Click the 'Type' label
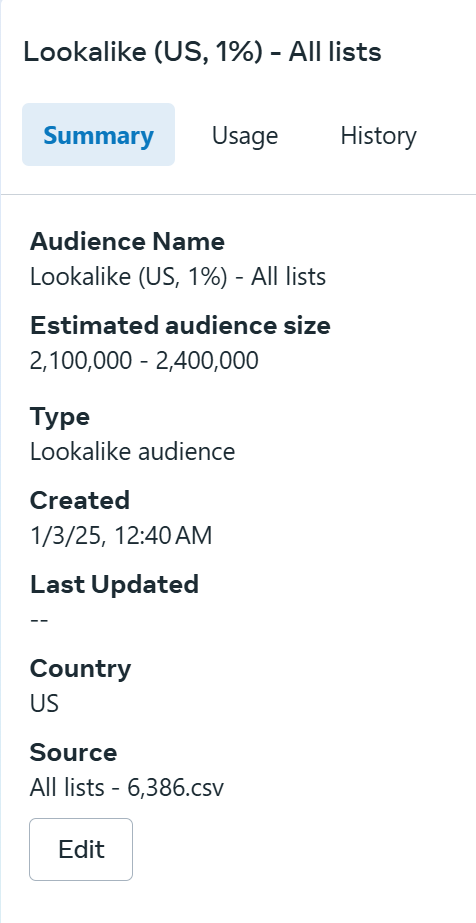The height and width of the screenshot is (923, 476). coord(60,417)
